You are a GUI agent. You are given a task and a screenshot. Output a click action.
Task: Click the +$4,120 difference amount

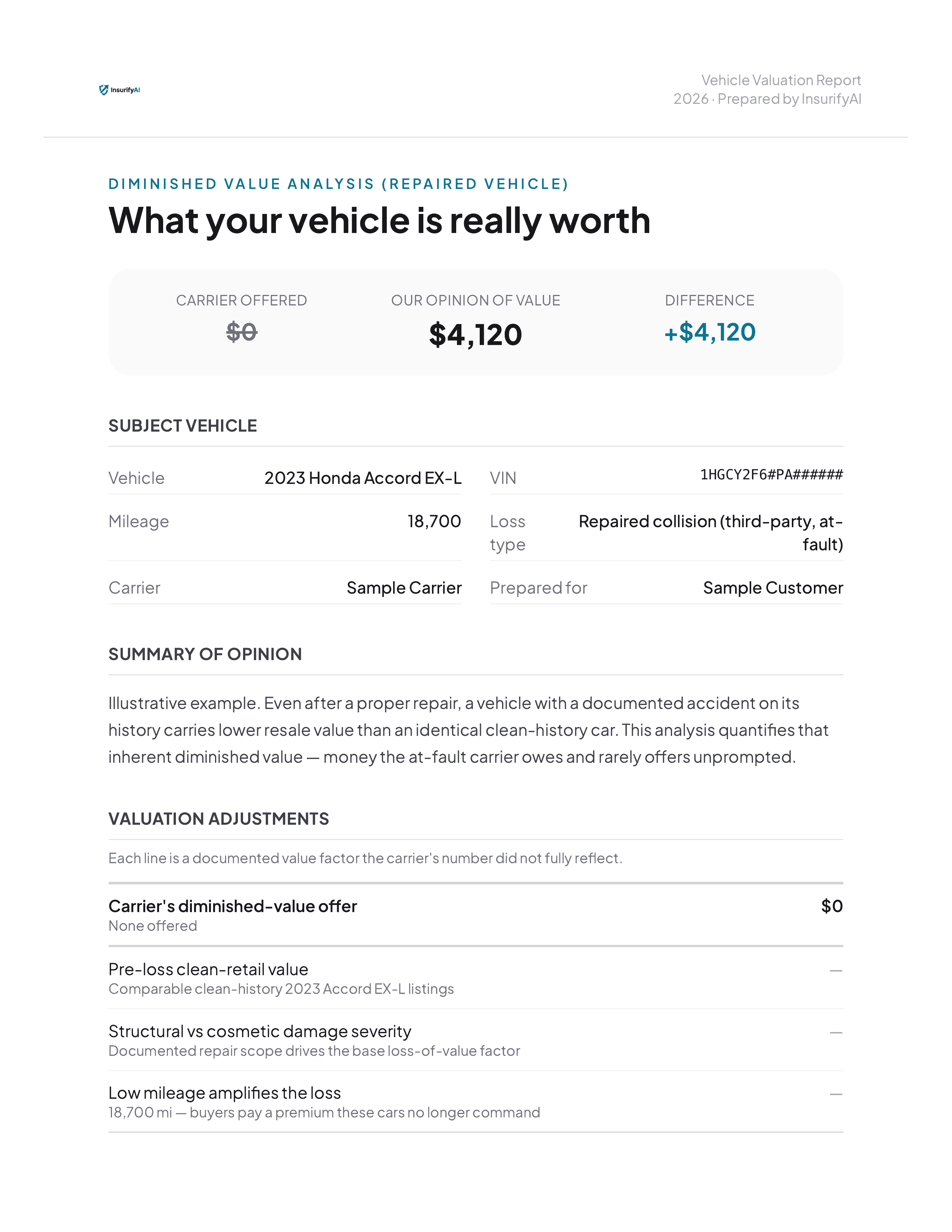pyautogui.click(x=709, y=332)
